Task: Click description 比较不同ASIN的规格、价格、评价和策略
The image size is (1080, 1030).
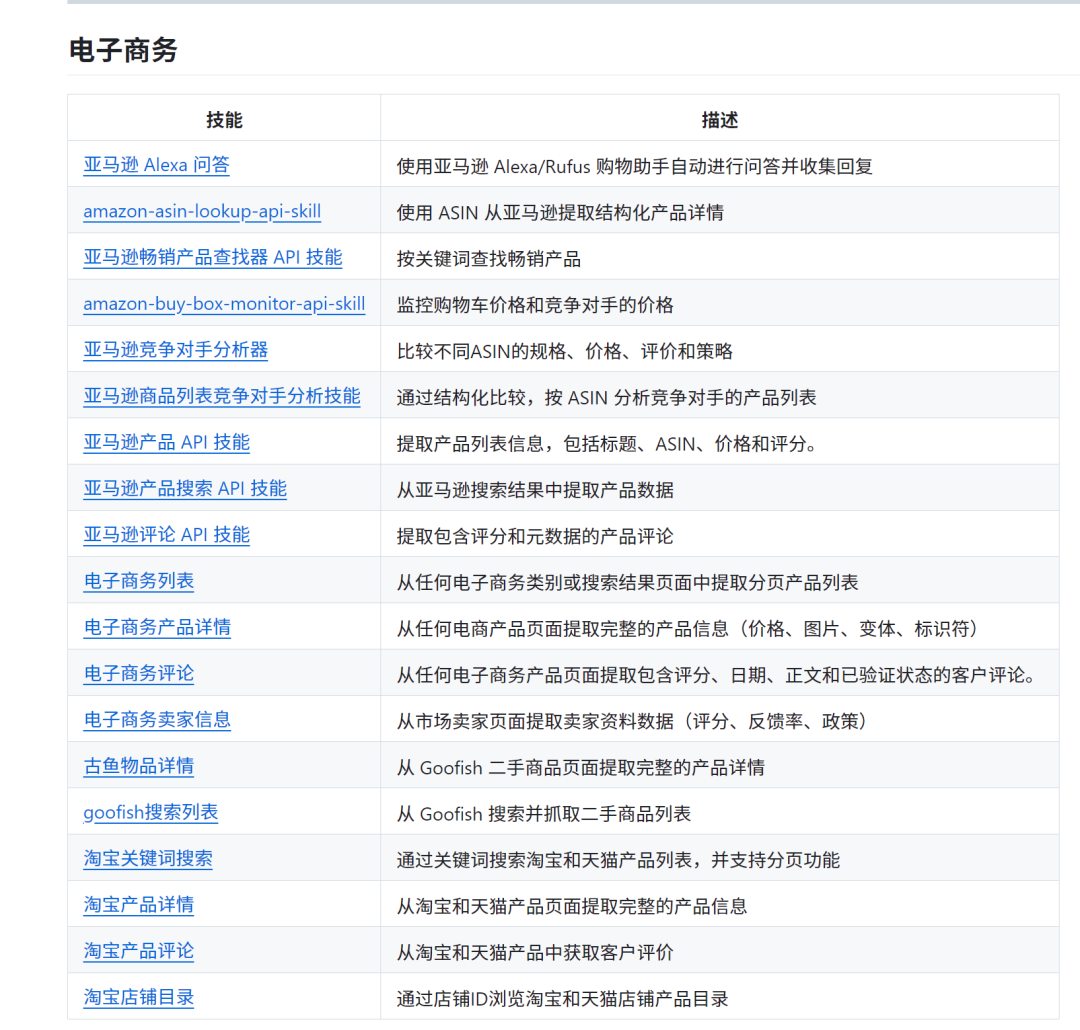Action: tap(564, 351)
